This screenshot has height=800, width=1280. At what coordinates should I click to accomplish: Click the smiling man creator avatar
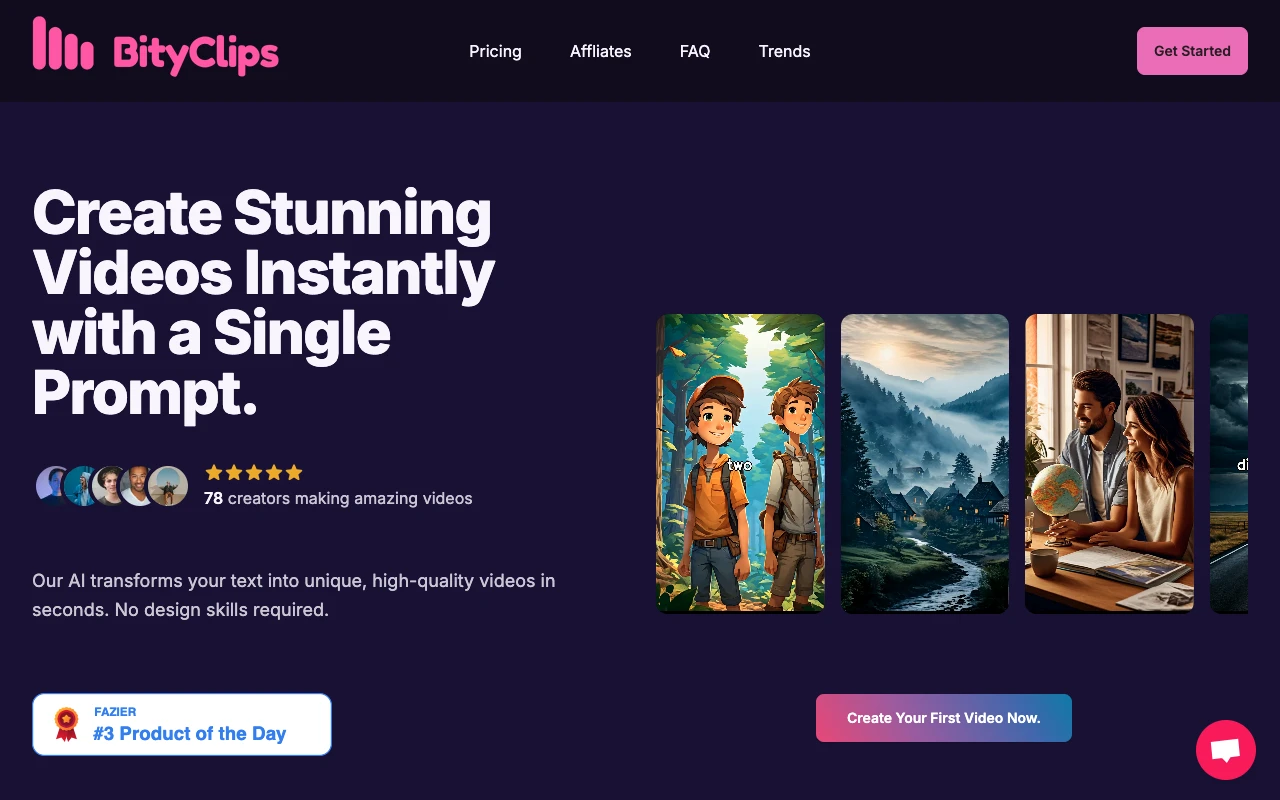138,486
